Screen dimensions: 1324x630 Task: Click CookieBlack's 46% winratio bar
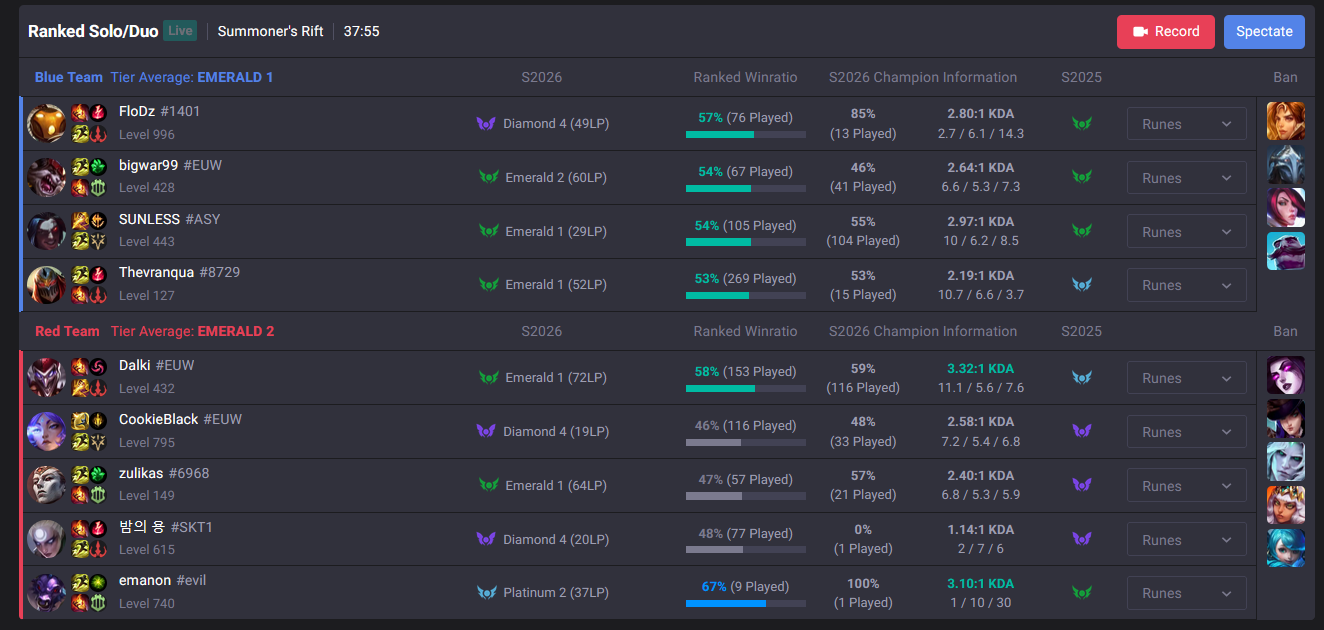click(x=746, y=442)
